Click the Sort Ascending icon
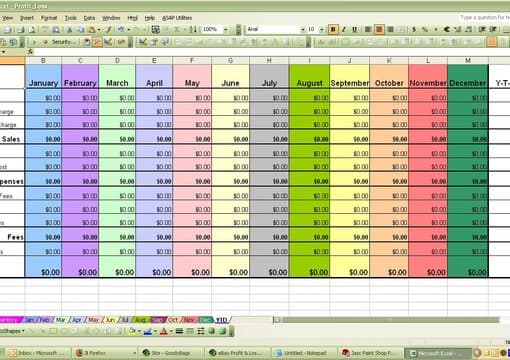This screenshot has height=360, width=510. (193, 30)
